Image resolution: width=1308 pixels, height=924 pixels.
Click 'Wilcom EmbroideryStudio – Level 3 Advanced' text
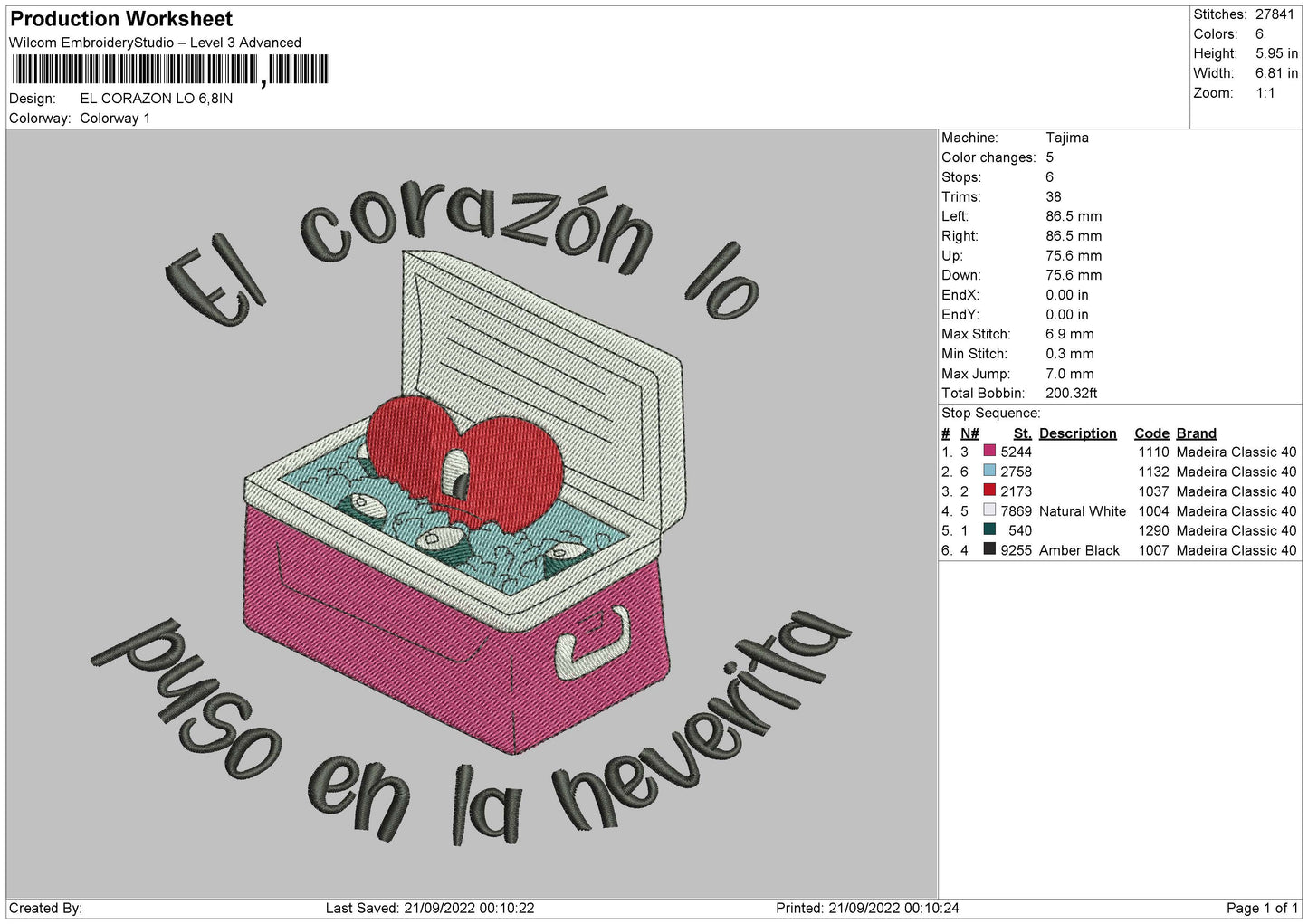click(x=155, y=43)
